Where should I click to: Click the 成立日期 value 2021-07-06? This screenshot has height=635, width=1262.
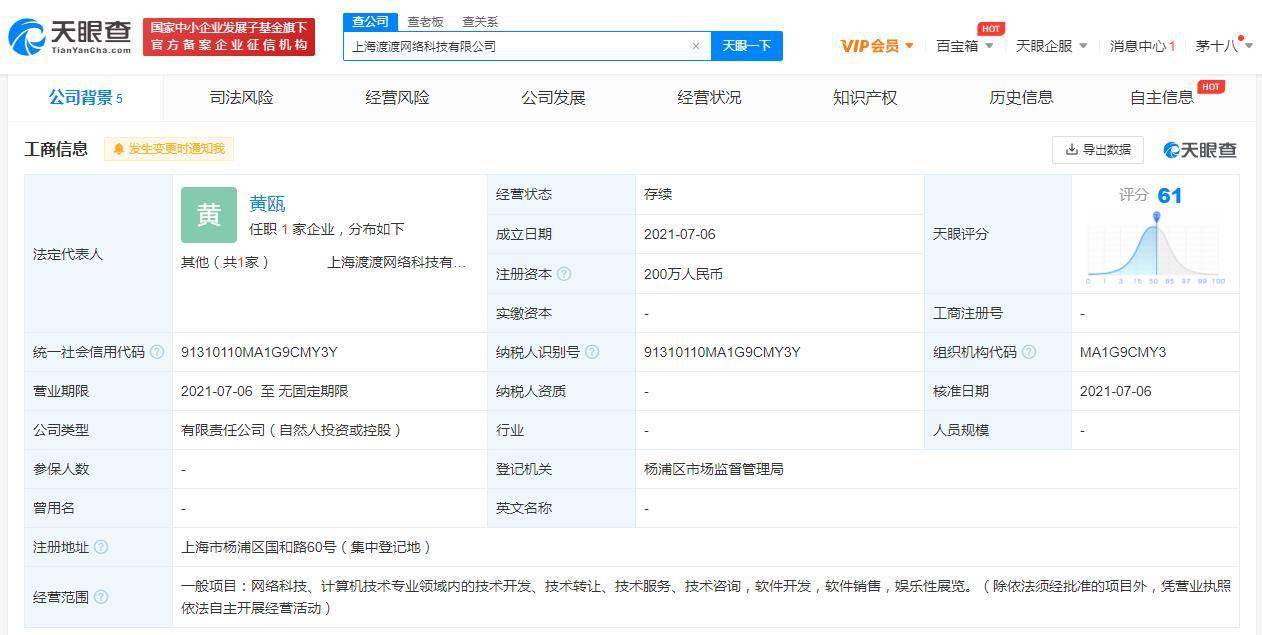(x=680, y=234)
